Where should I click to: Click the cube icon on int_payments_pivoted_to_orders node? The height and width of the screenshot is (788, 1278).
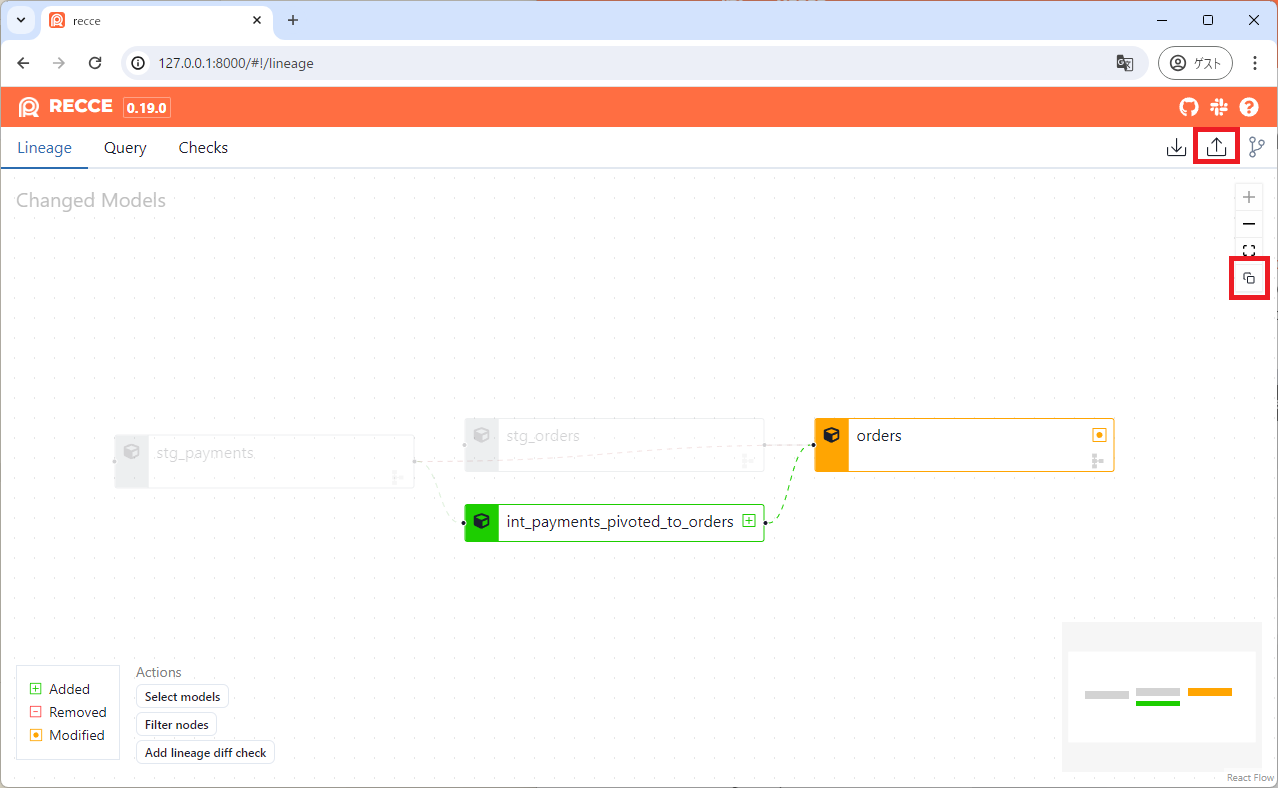(481, 521)
